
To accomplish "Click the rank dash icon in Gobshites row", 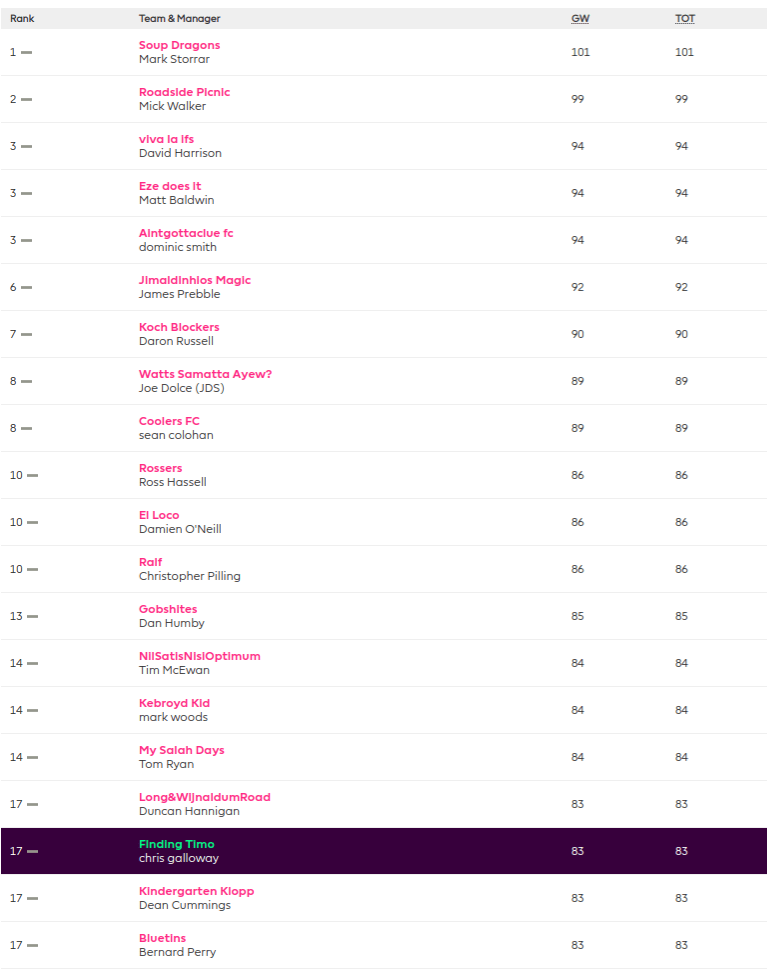I will (32, 616).
